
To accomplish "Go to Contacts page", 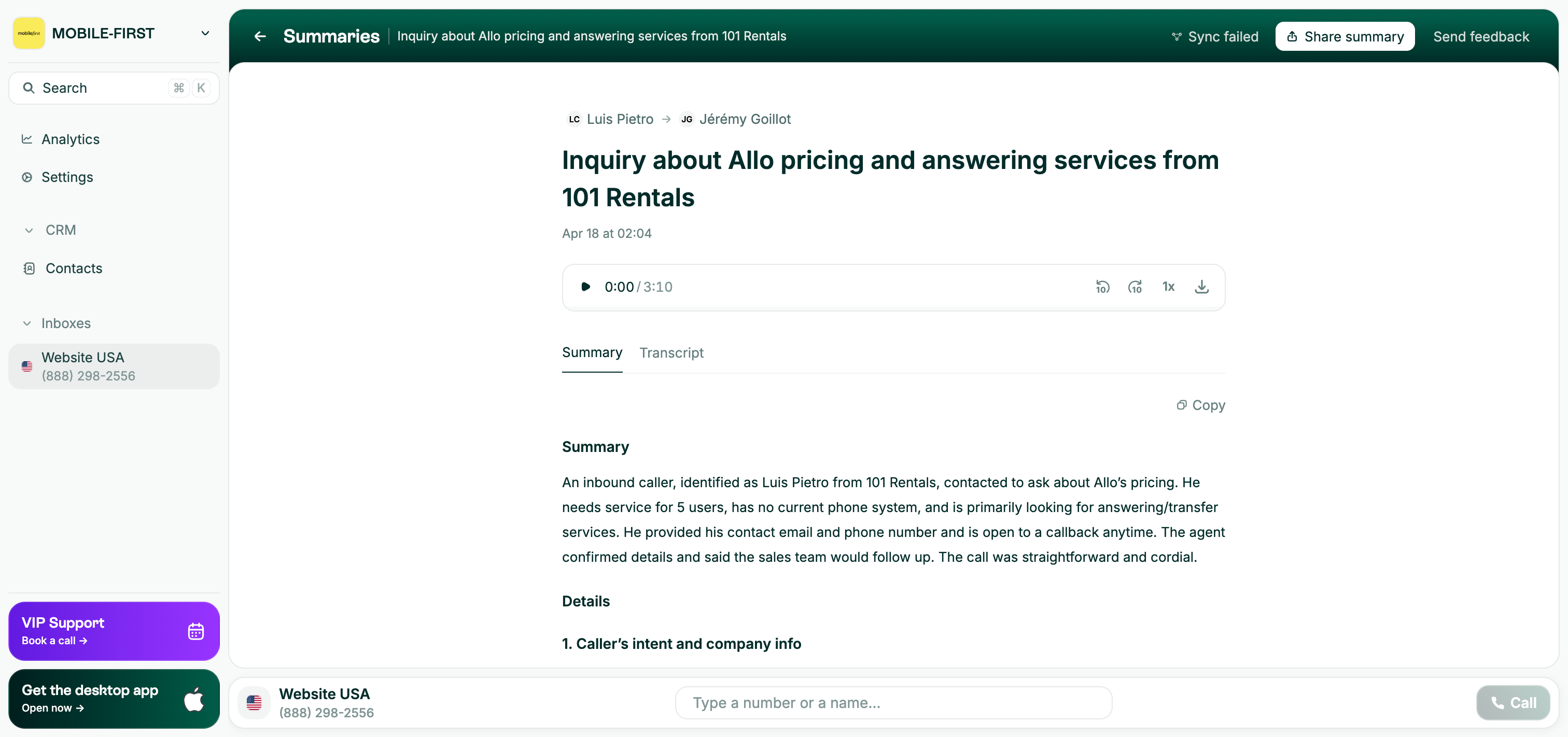I will (x=74, y=268).
